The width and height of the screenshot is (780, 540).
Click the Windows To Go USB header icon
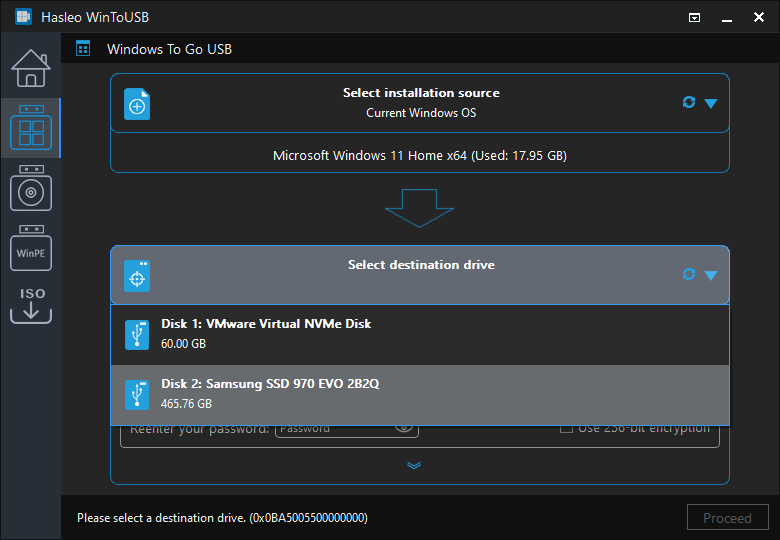tap(83, 49)
